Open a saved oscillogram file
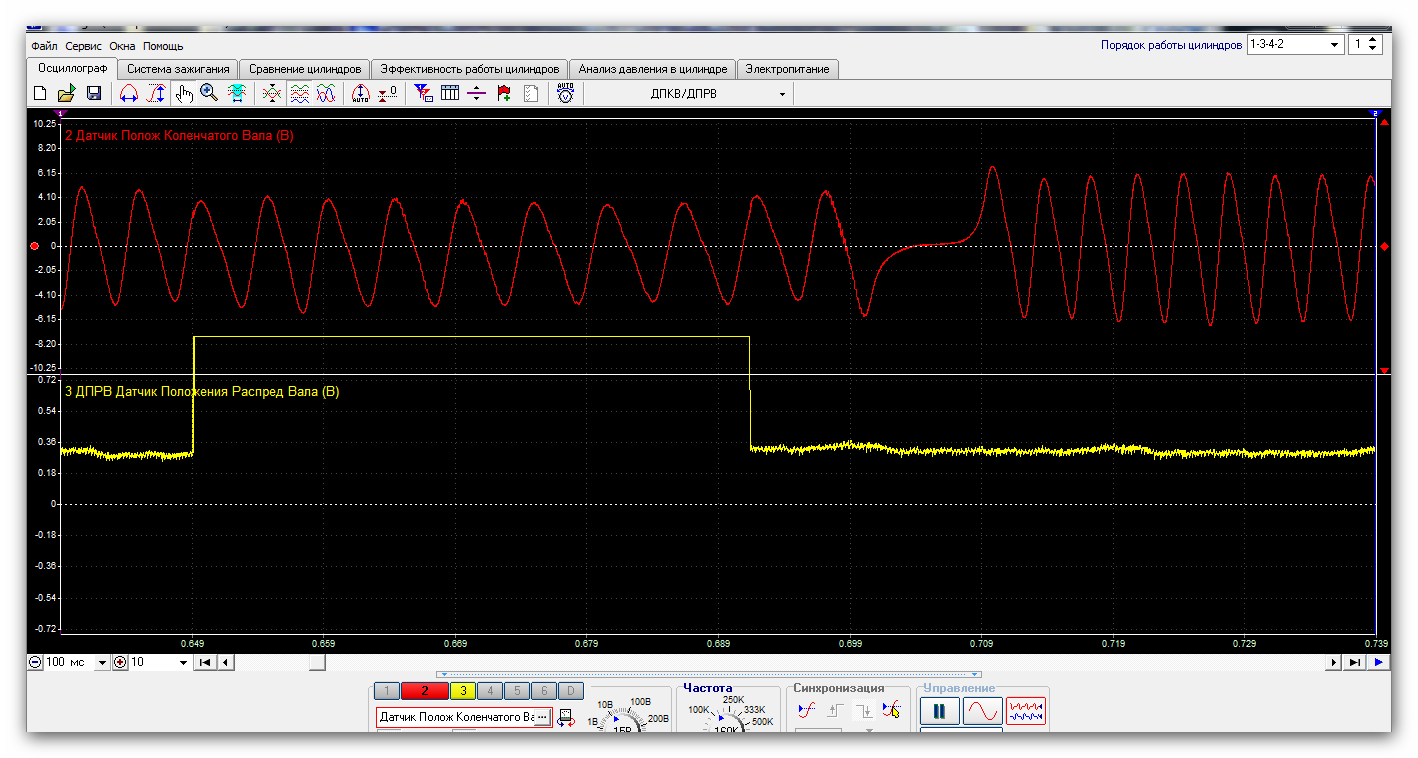This screenshot has width=1418, height=758. (x=66, y=94)
